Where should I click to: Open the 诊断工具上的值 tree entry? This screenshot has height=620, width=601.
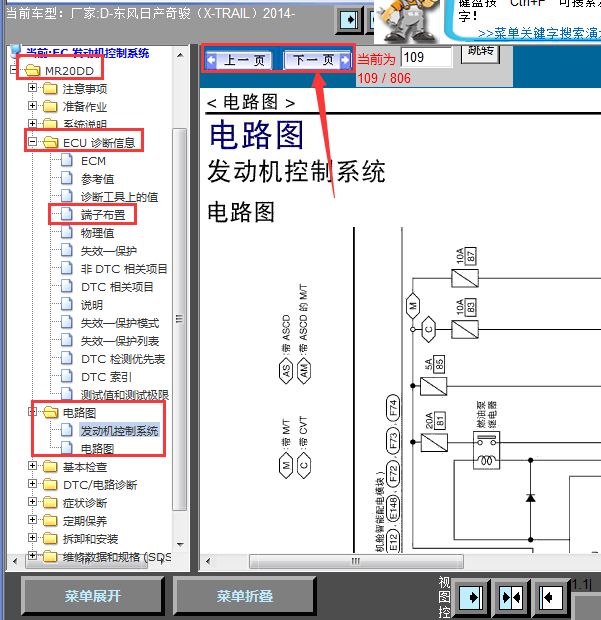click(119, 197)
